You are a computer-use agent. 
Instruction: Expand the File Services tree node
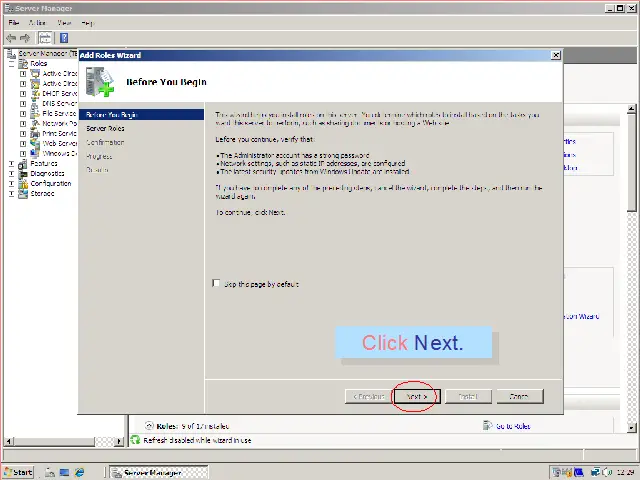(x=23, y=113)
